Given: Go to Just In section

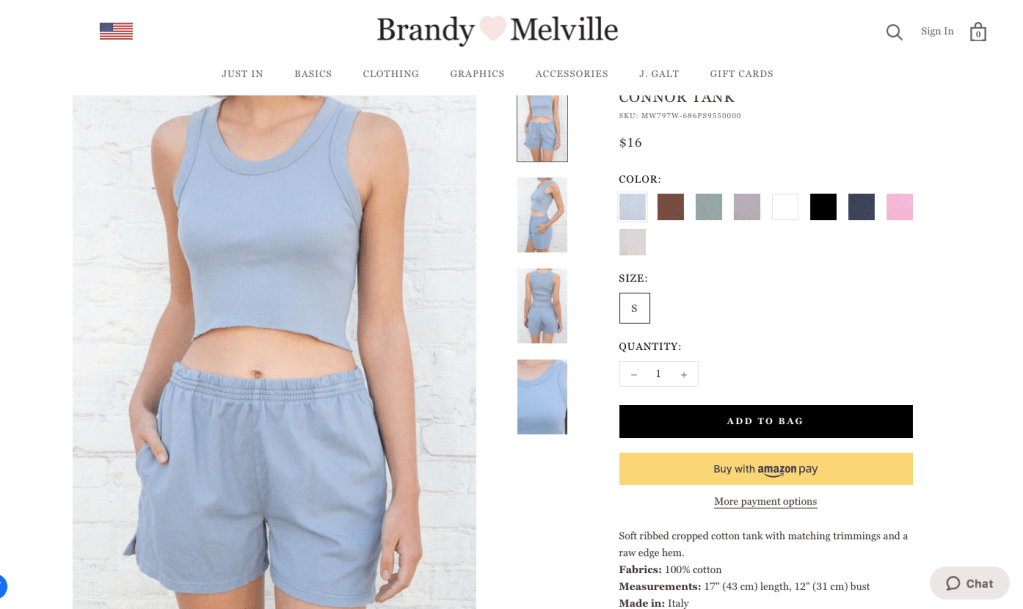Looking at the screenshot, I should coord(242,74).
